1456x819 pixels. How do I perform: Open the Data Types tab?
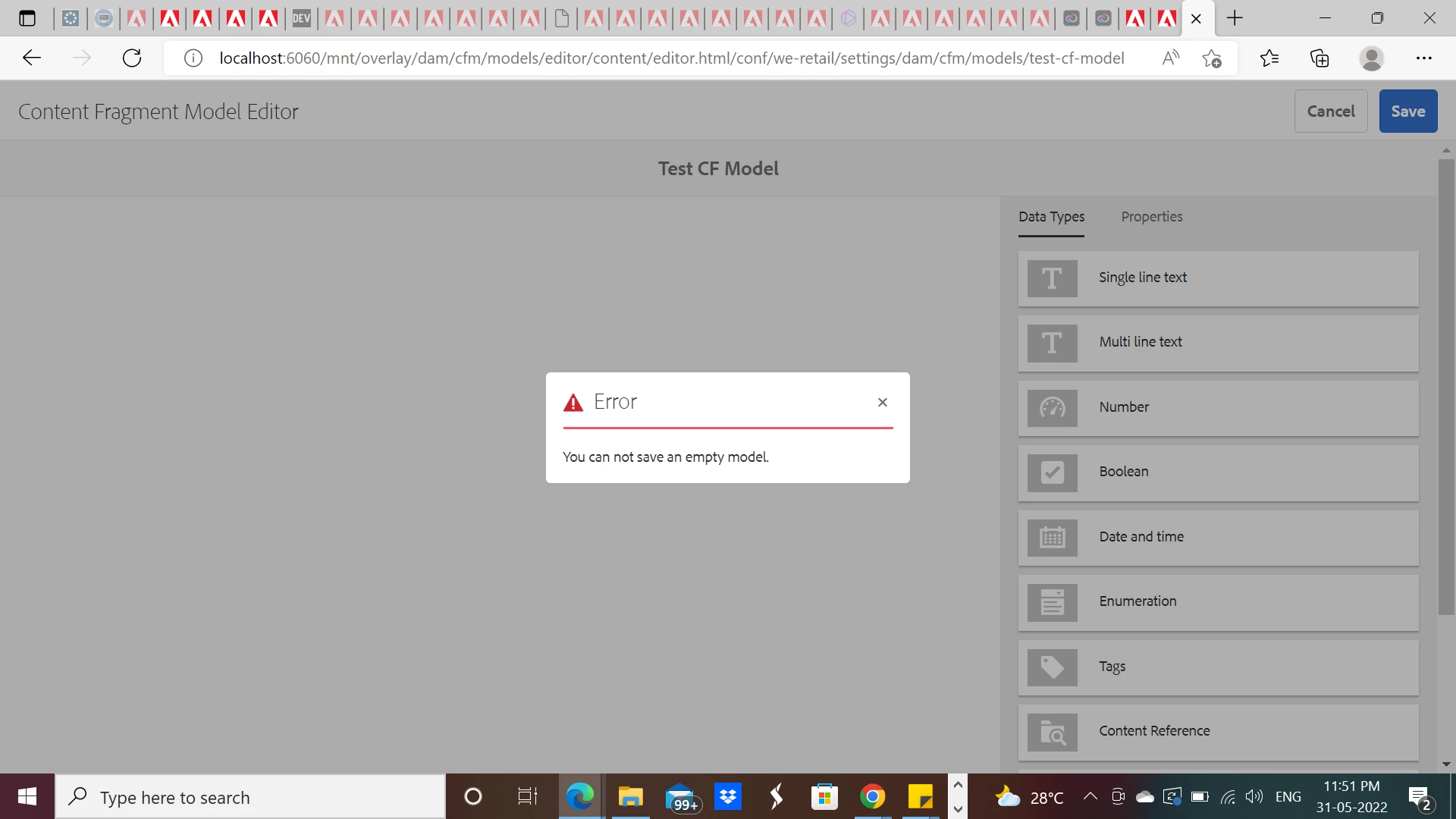pos(1051,217)
